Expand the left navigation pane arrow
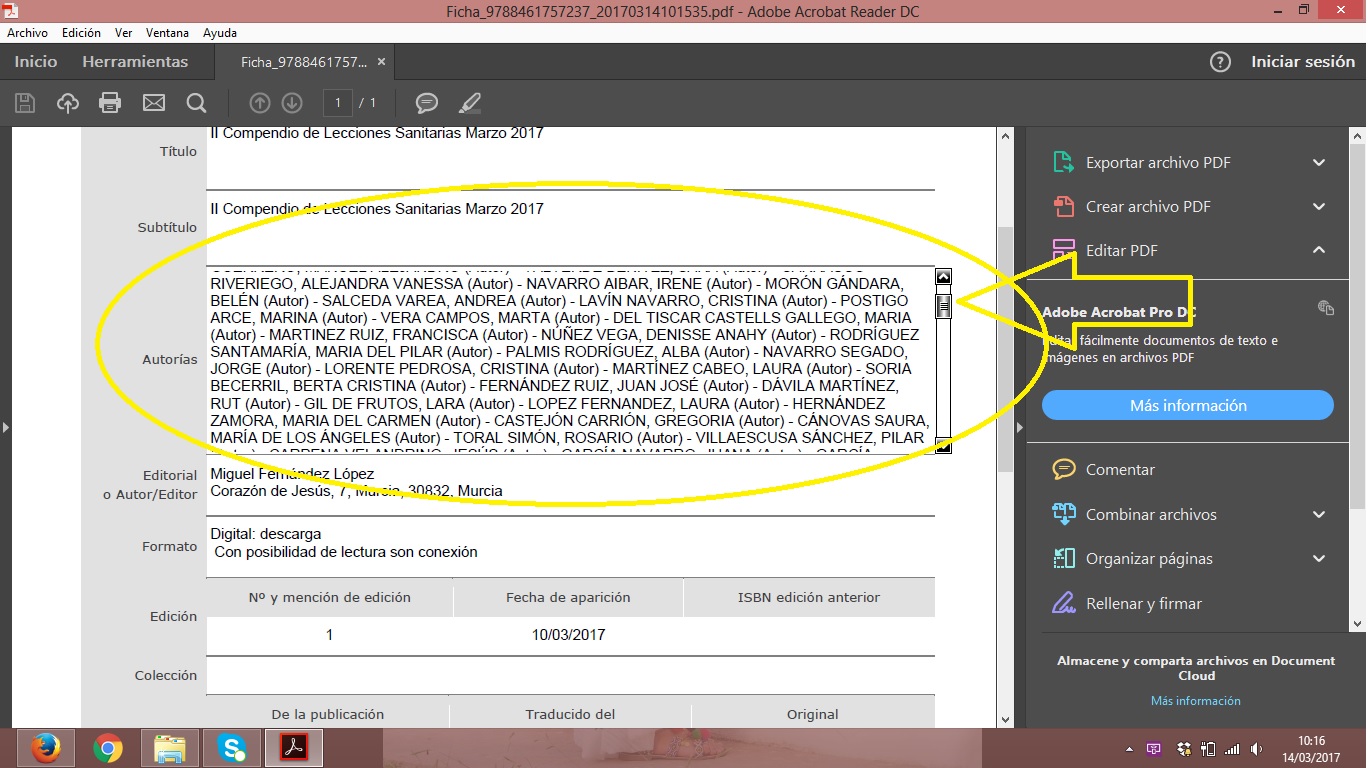 (x=5, y=427)
